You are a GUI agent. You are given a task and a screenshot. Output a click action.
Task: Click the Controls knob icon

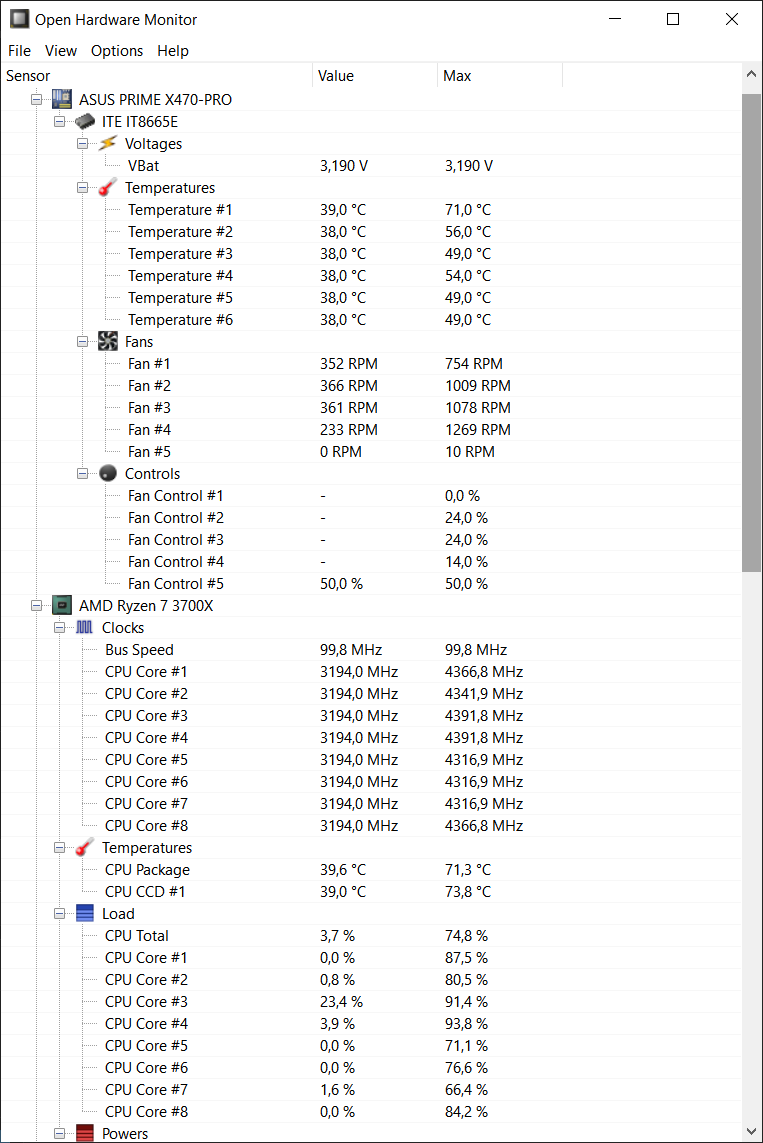click(x=108, y=473)
